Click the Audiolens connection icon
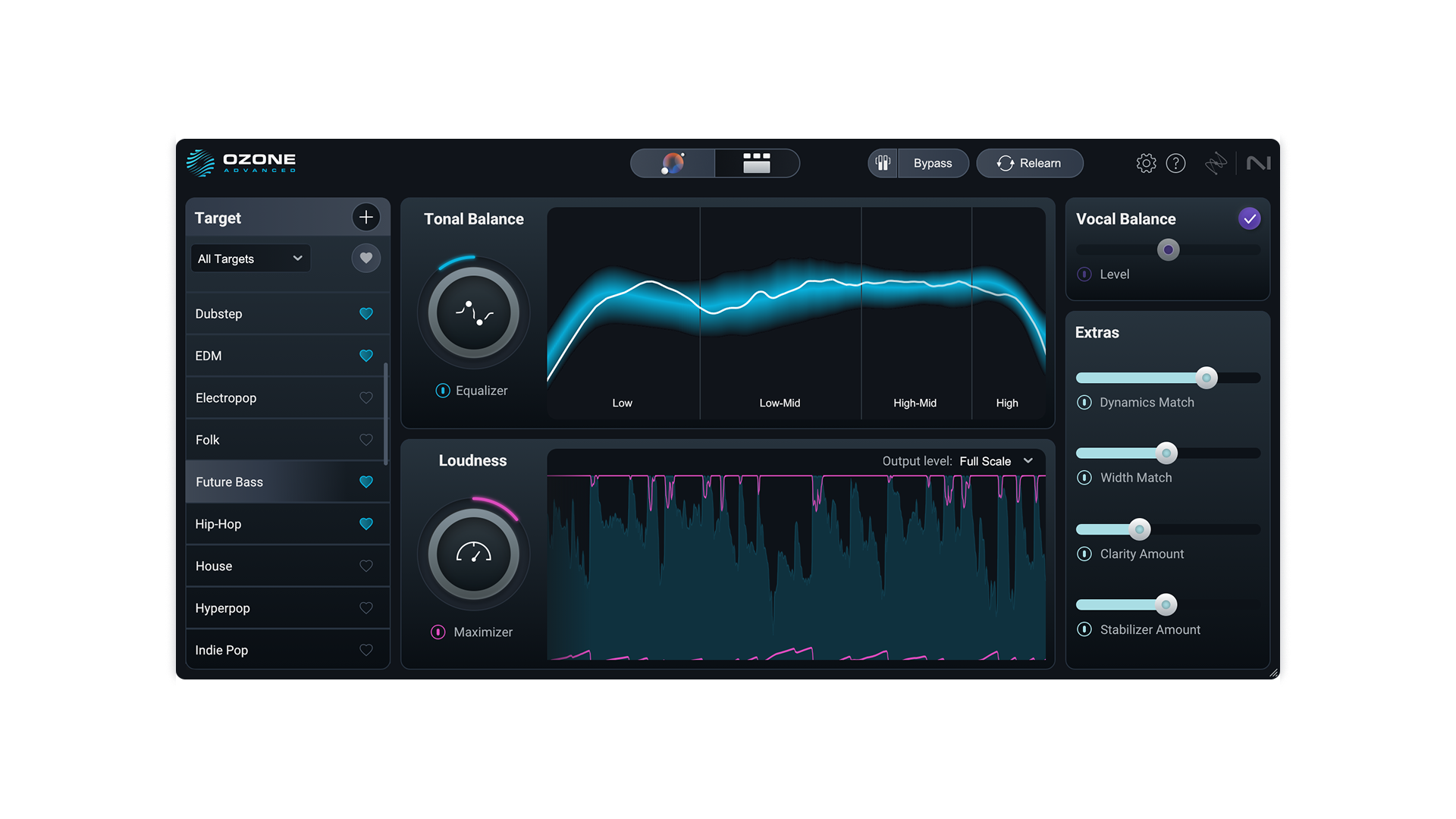 pos(1216,163)
